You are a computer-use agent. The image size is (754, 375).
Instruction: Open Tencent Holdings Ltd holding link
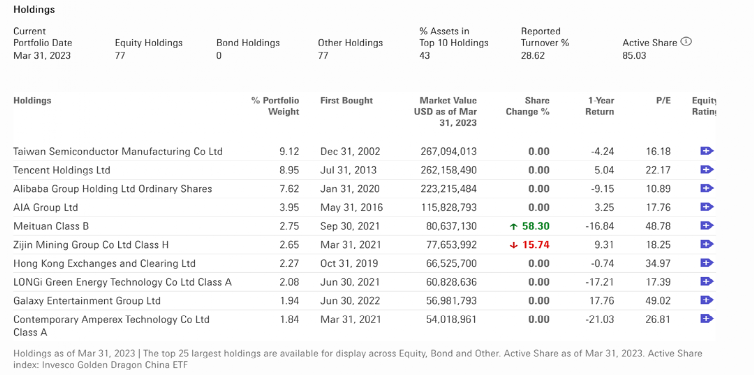62,170
